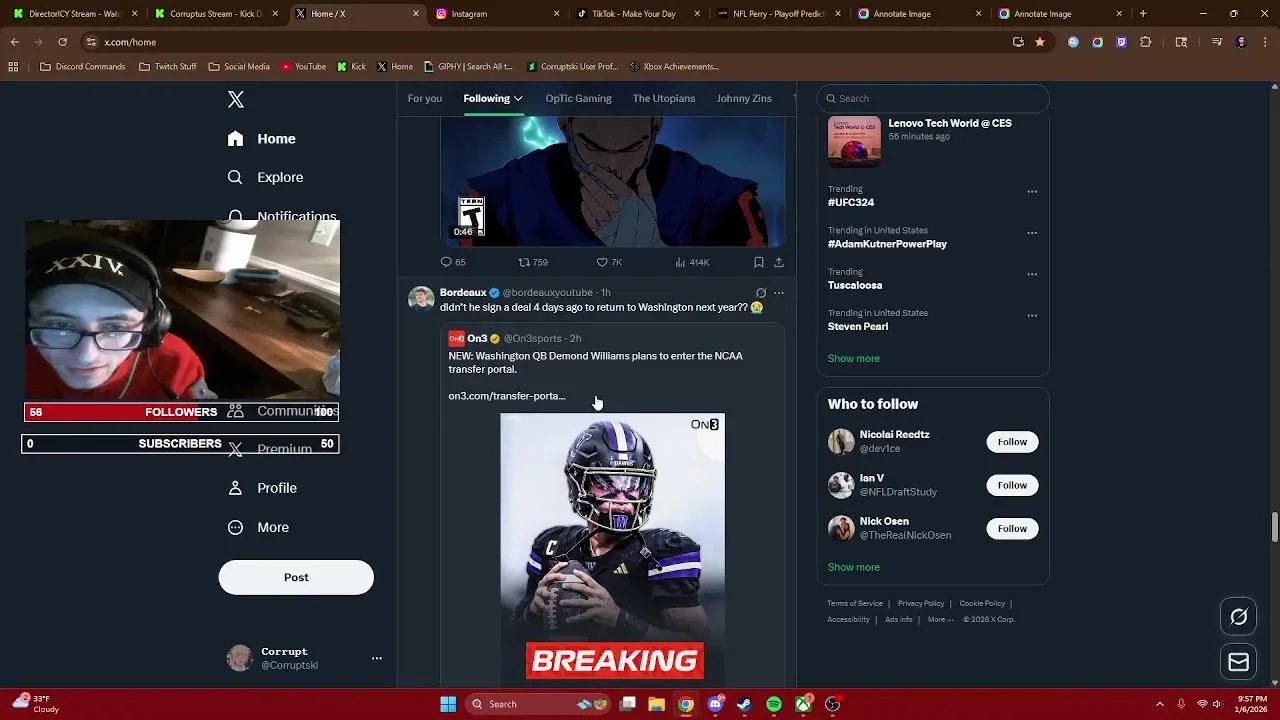Open more options on Bordeaux post
1280x720 pixels.
point(779,293)
